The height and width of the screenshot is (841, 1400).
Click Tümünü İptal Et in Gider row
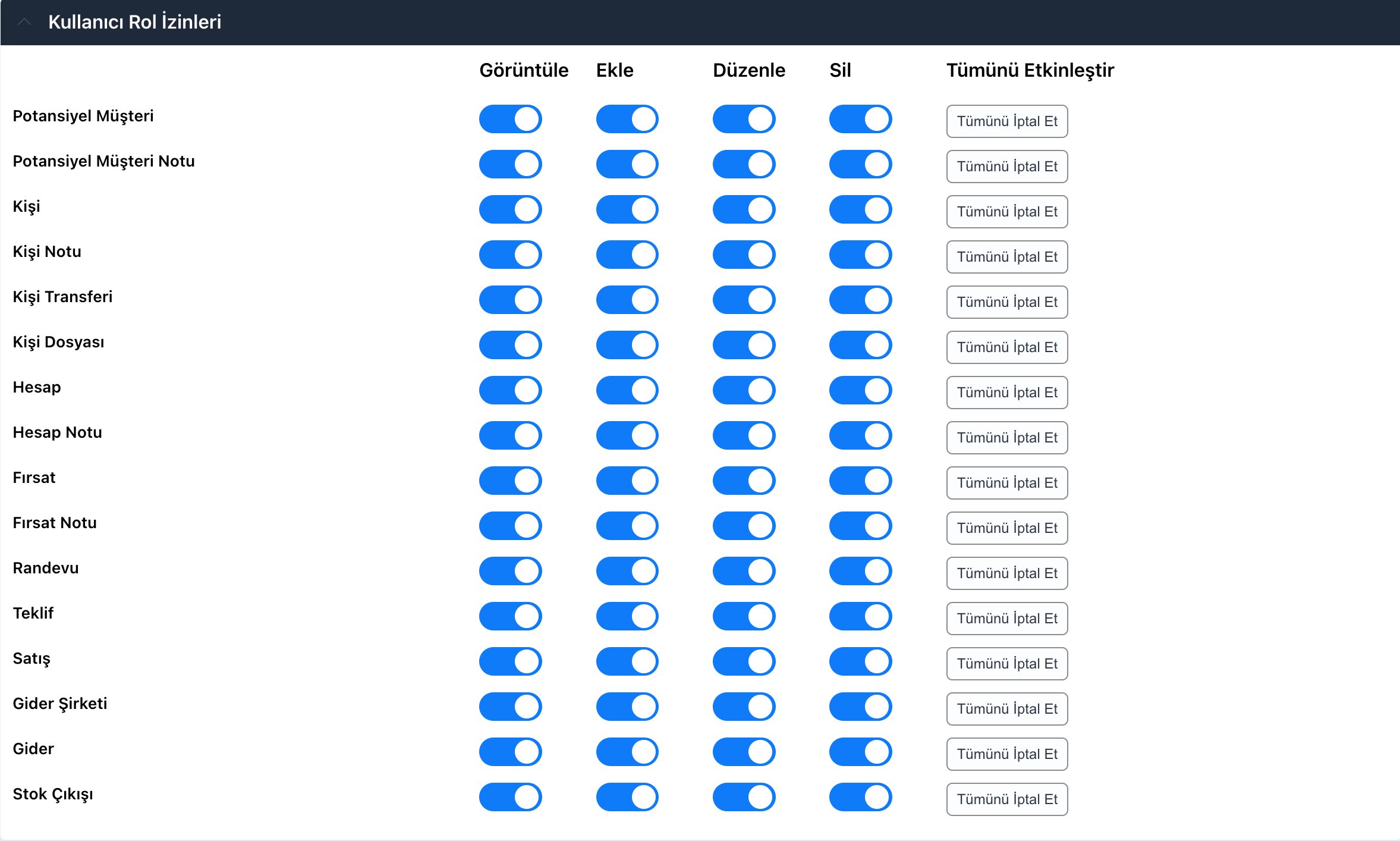click(1007, 754)
